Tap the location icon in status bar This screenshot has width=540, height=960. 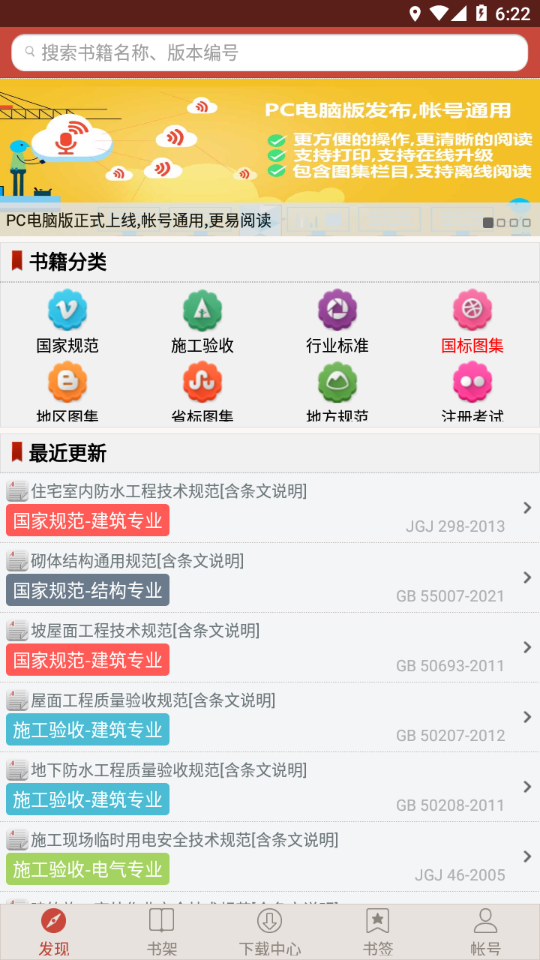pos(415,13)
